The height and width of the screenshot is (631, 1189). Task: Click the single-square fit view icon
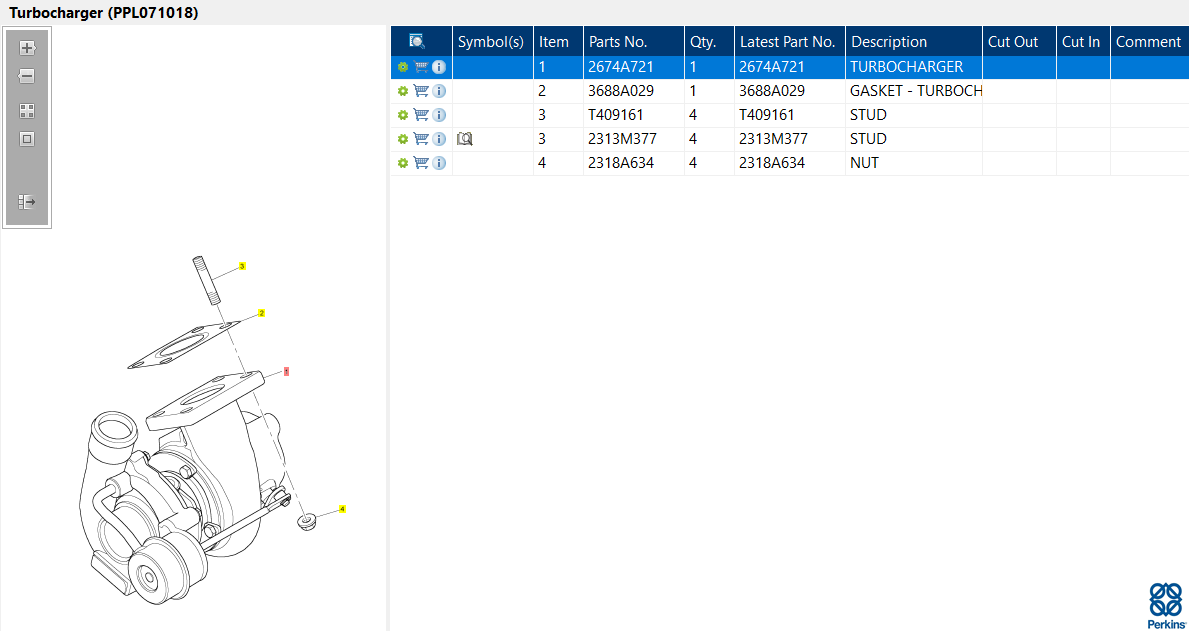[x=27, y=140]
